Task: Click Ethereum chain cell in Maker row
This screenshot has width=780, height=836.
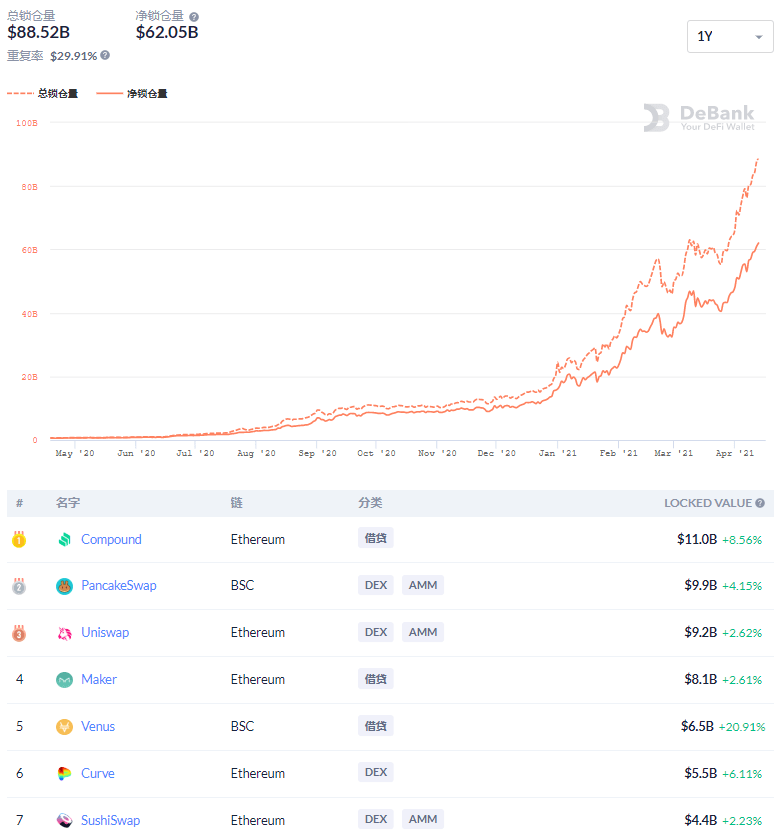Action: [x=258, y=679]
